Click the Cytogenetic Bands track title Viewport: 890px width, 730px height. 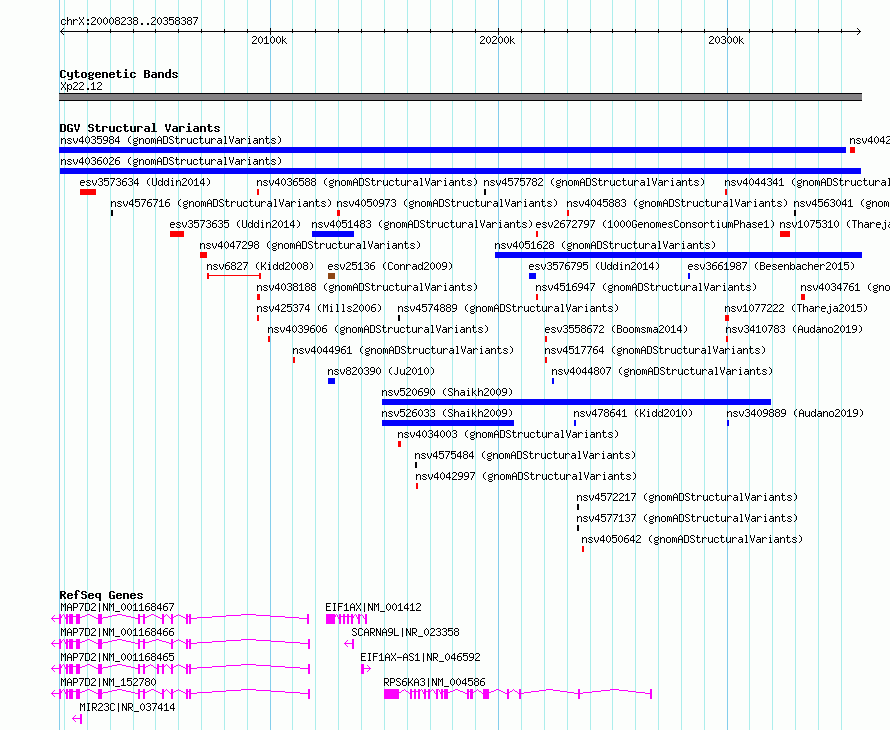pos(119,74)
